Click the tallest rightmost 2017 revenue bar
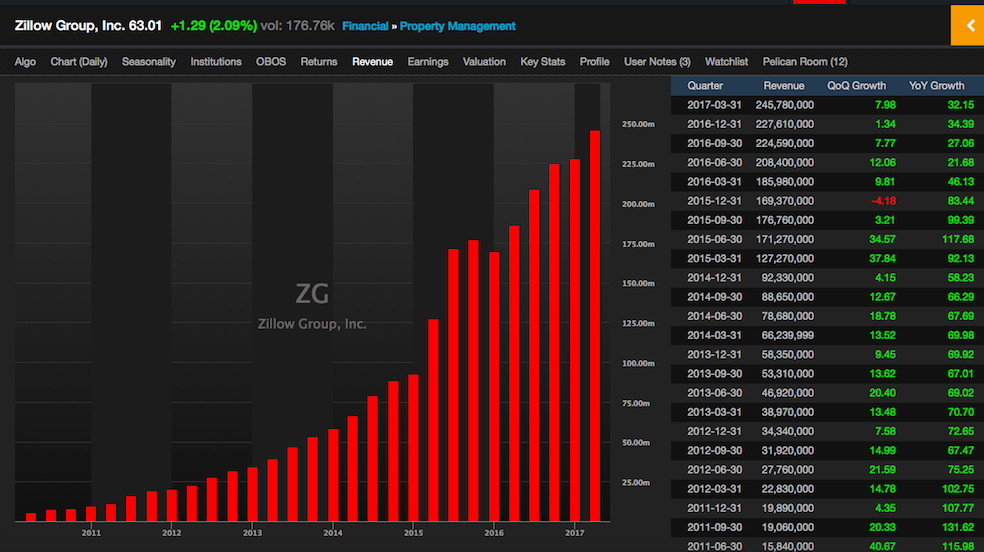This screenshot has width=984, height=552. tap(594, 326)
